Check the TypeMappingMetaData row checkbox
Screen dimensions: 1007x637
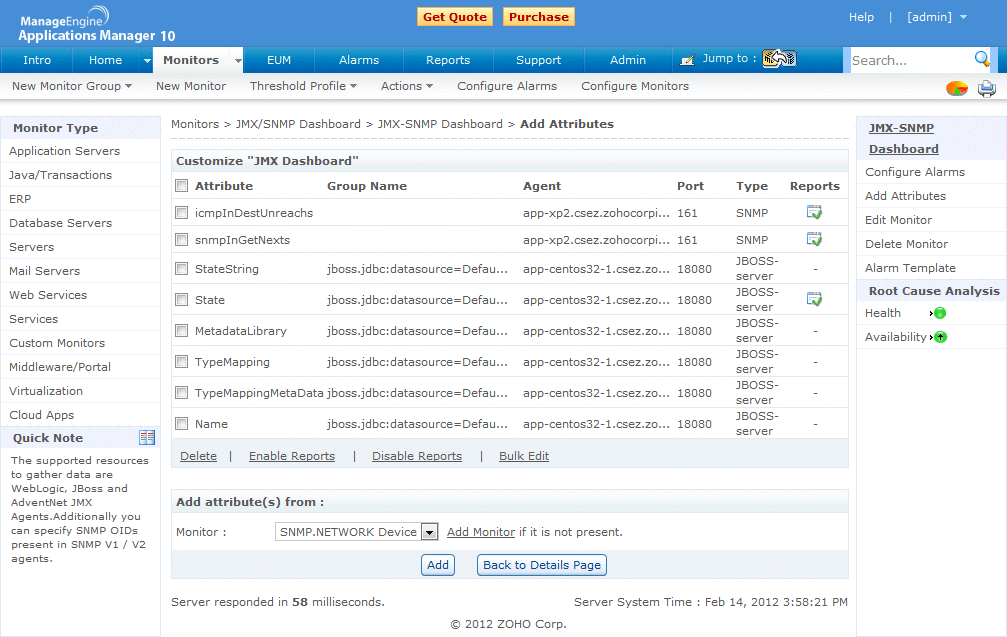click(x=182, y=392)
